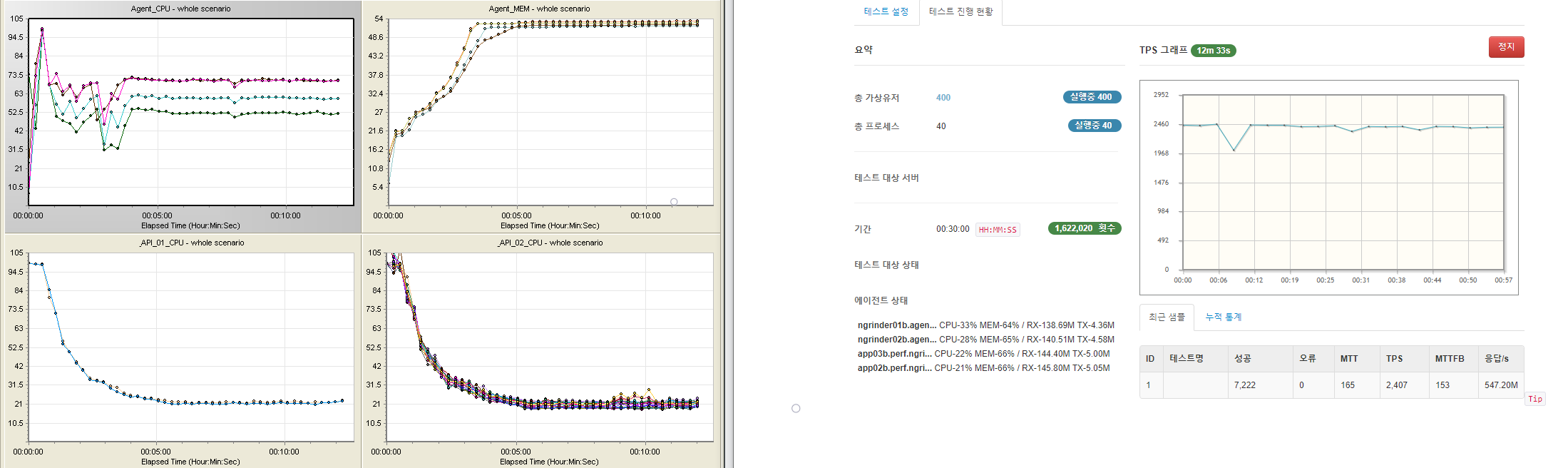Open the 누적 통계 tab
This screenshot has width=1568, height=468.
click(1223, 317)
